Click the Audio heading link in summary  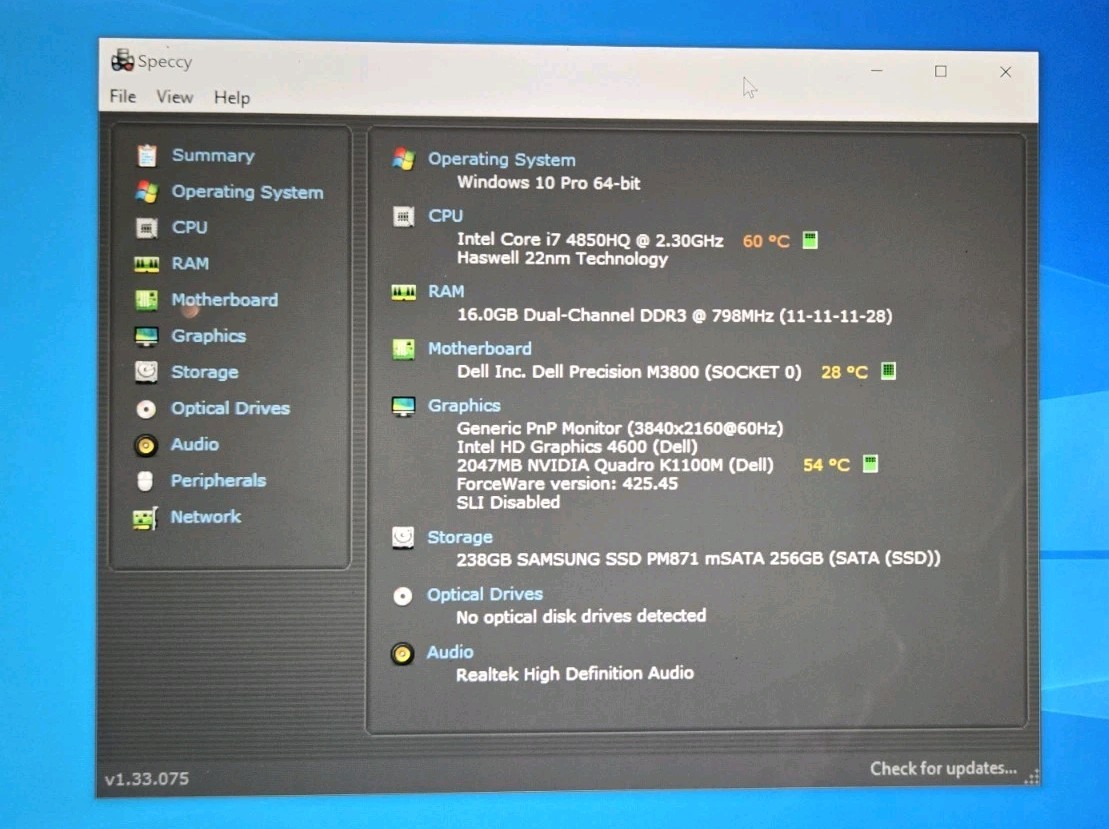450,652
